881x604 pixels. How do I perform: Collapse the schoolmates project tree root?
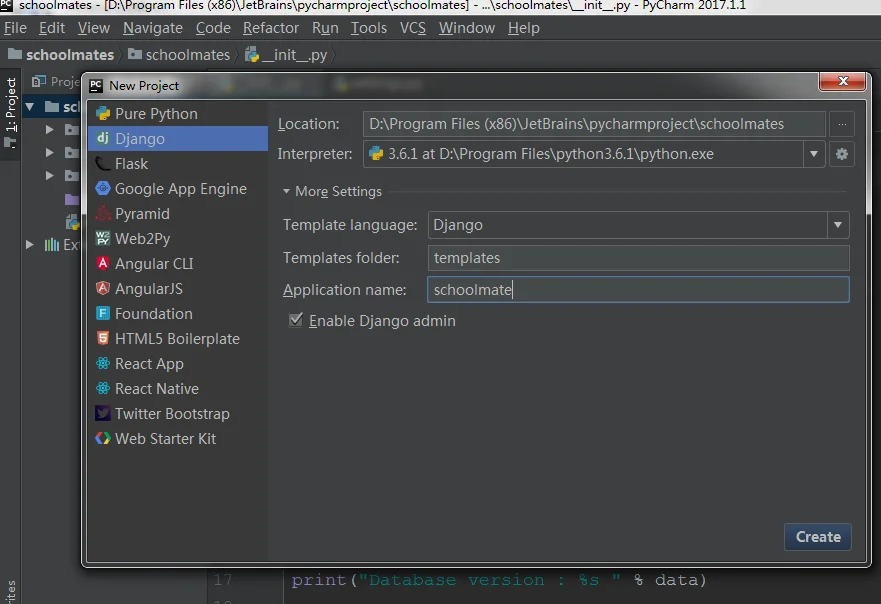30,106
